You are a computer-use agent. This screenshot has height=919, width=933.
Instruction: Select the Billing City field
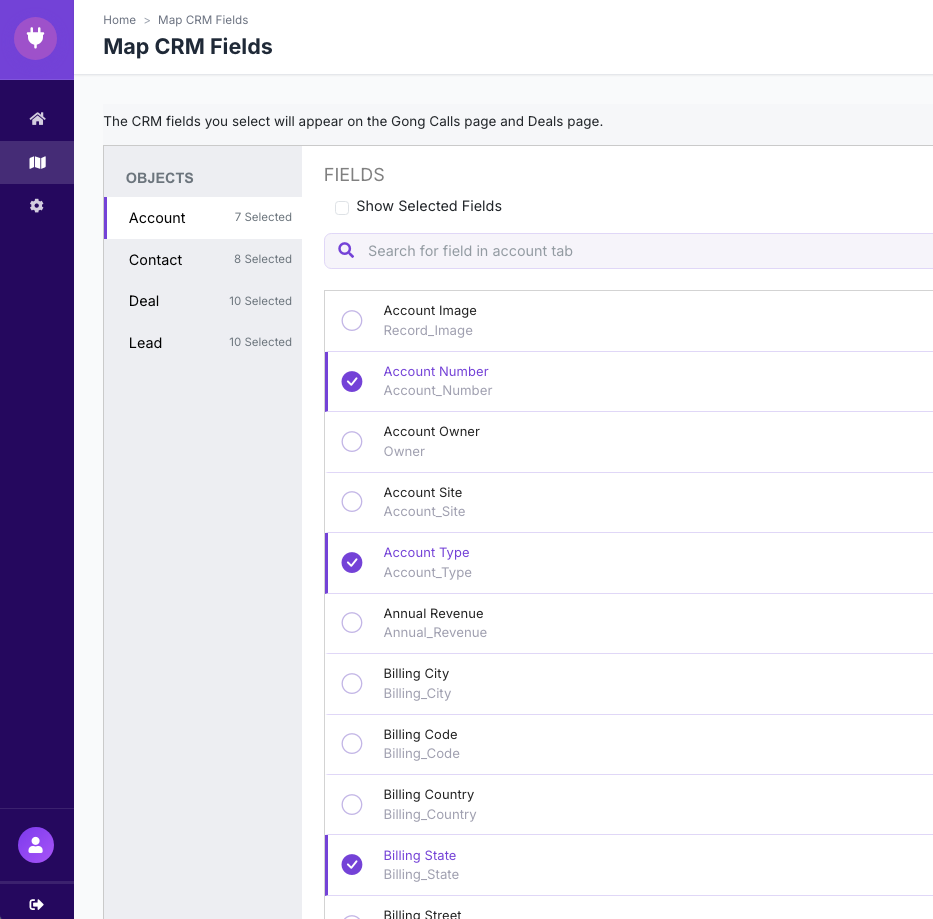[352, 683]
